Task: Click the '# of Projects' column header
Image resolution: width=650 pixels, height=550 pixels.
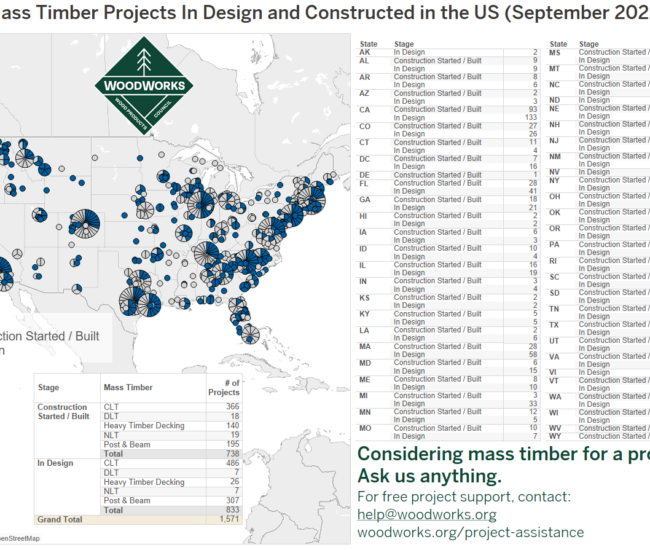Action: [x=224, y=388]
